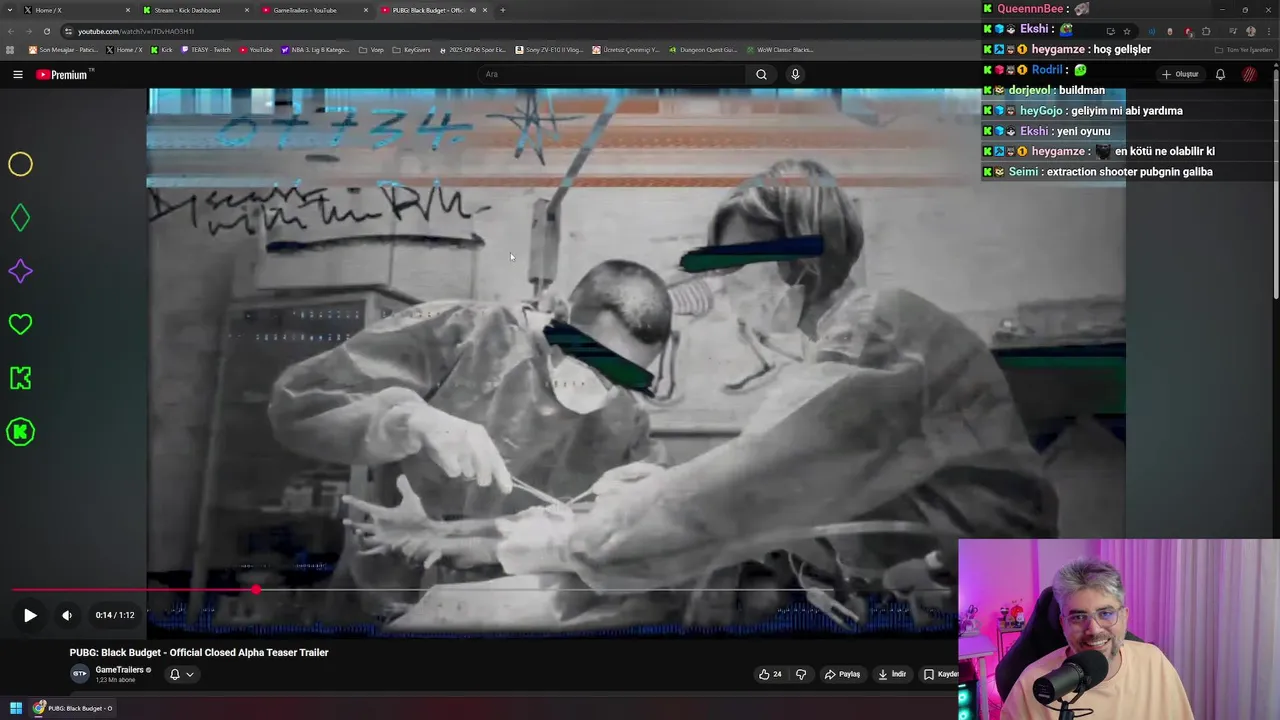Open the NBA 3. Lig bookmark

(x=316, y=49)
